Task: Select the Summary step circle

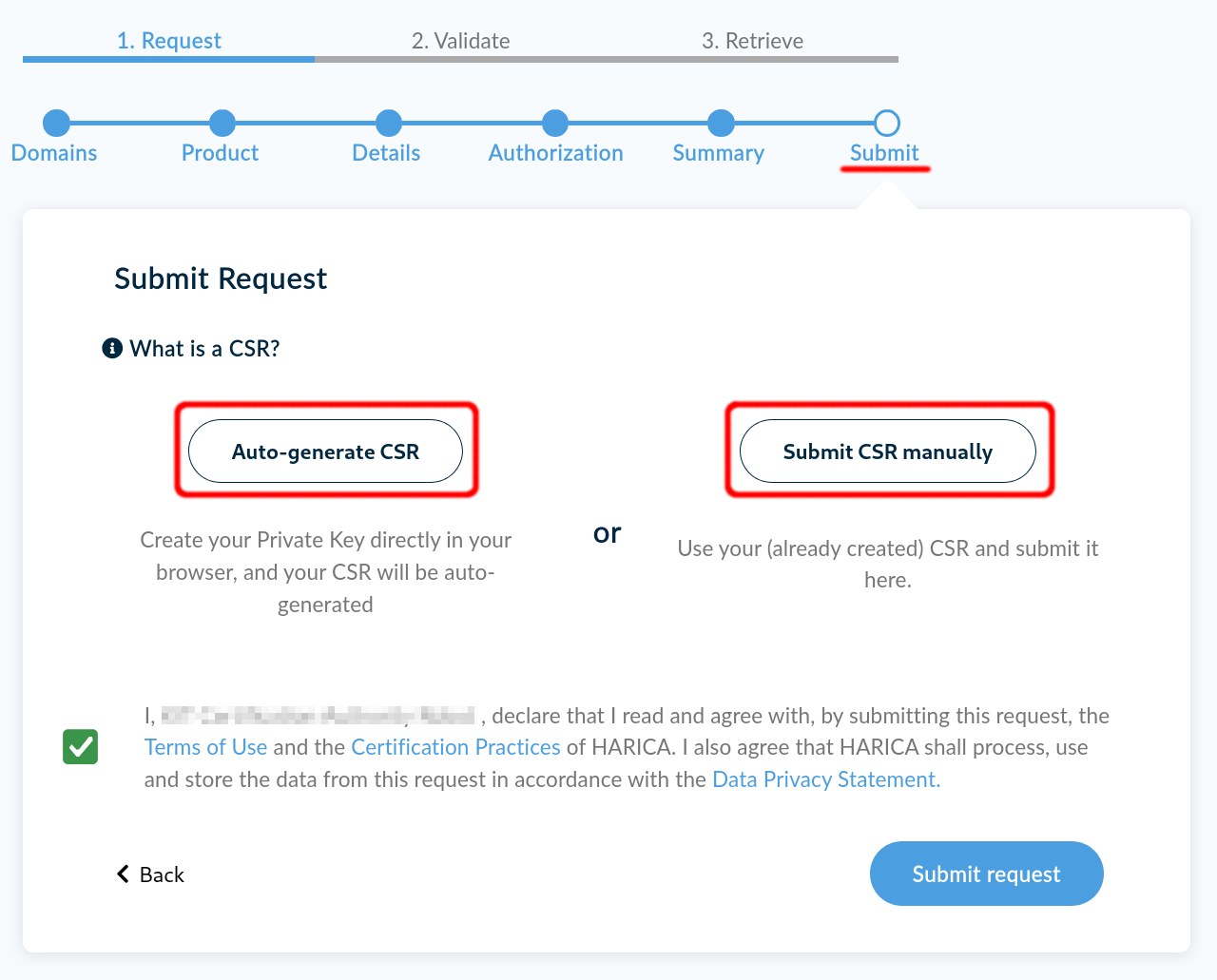Action: [x=721, y=123]
